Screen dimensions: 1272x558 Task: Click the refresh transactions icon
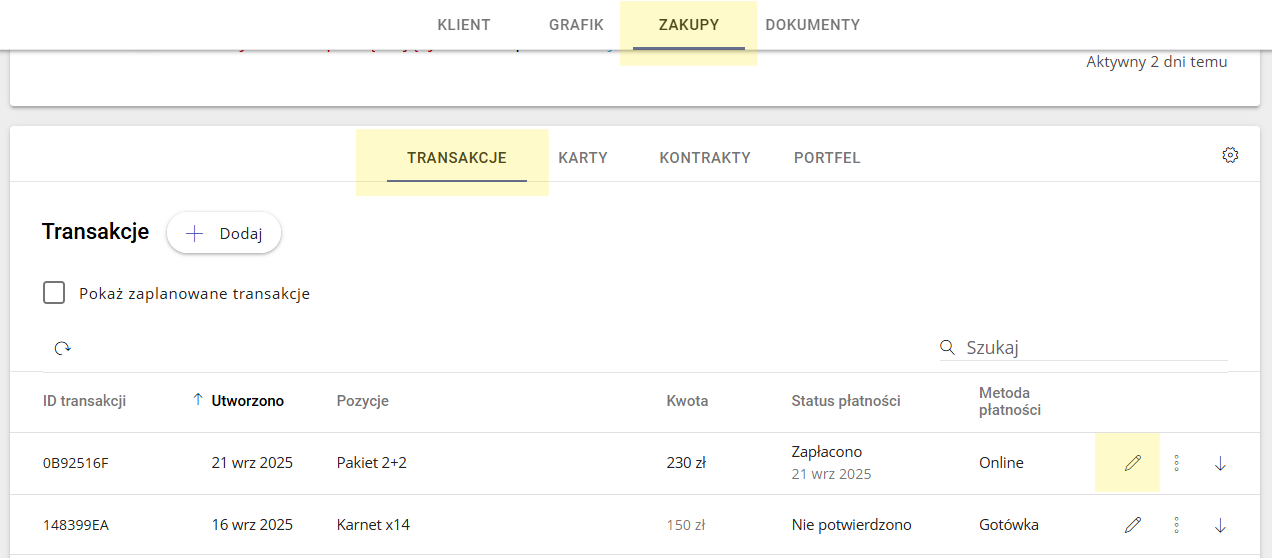click(x=63, y=348)
